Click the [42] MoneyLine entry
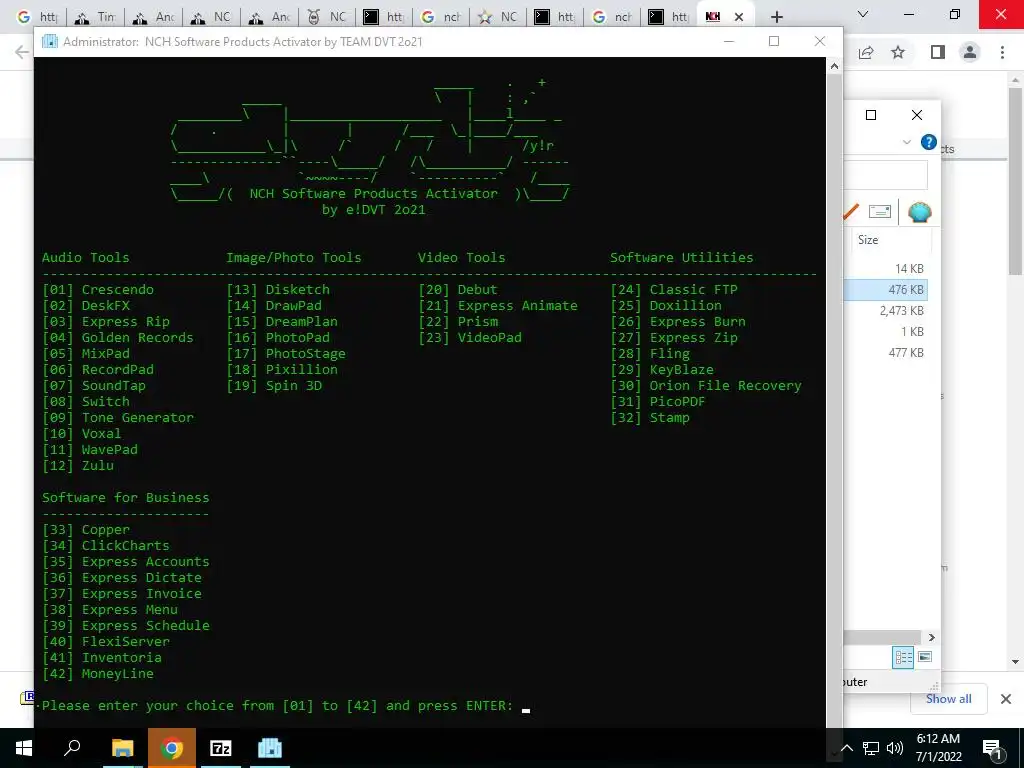 click(98, 673)
